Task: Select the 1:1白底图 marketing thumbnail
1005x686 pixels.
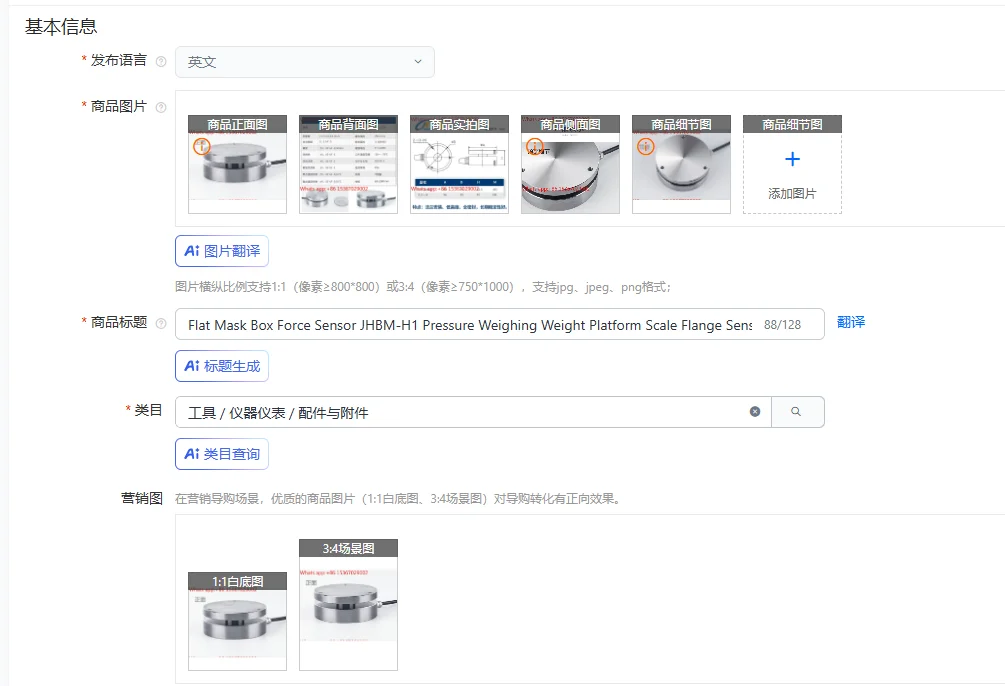Action: click(237, 621)
